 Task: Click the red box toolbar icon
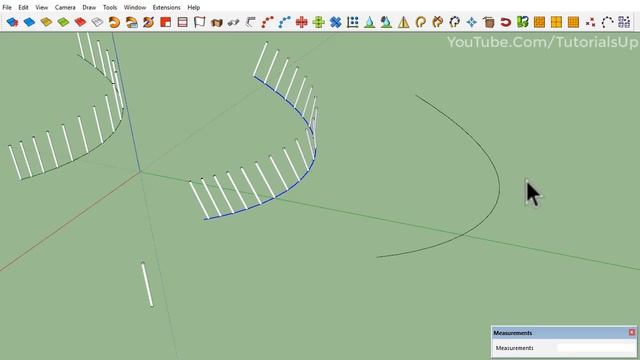tap(80, 22)
